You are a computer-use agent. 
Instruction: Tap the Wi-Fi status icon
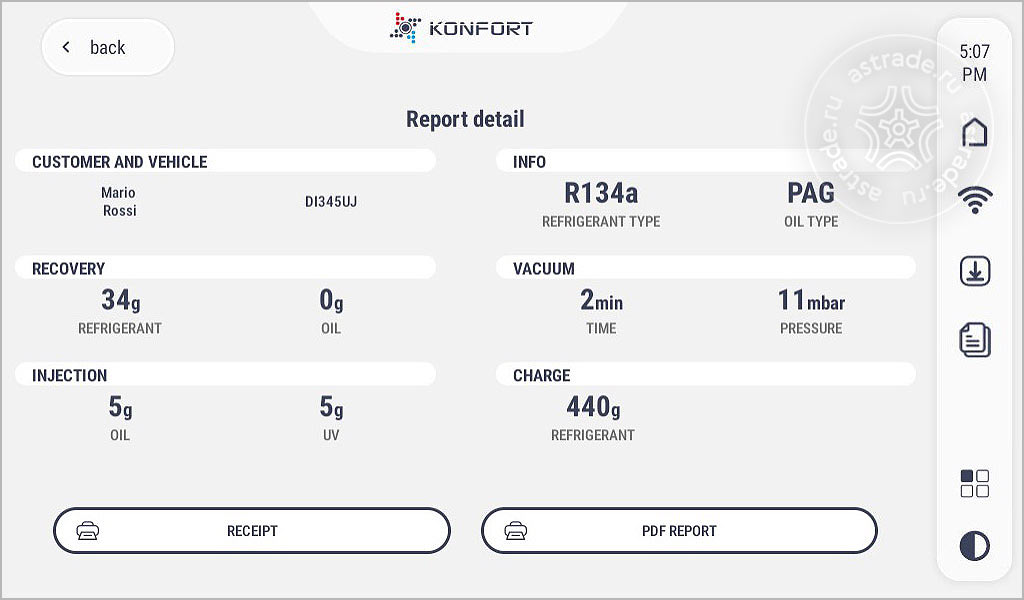974,200
